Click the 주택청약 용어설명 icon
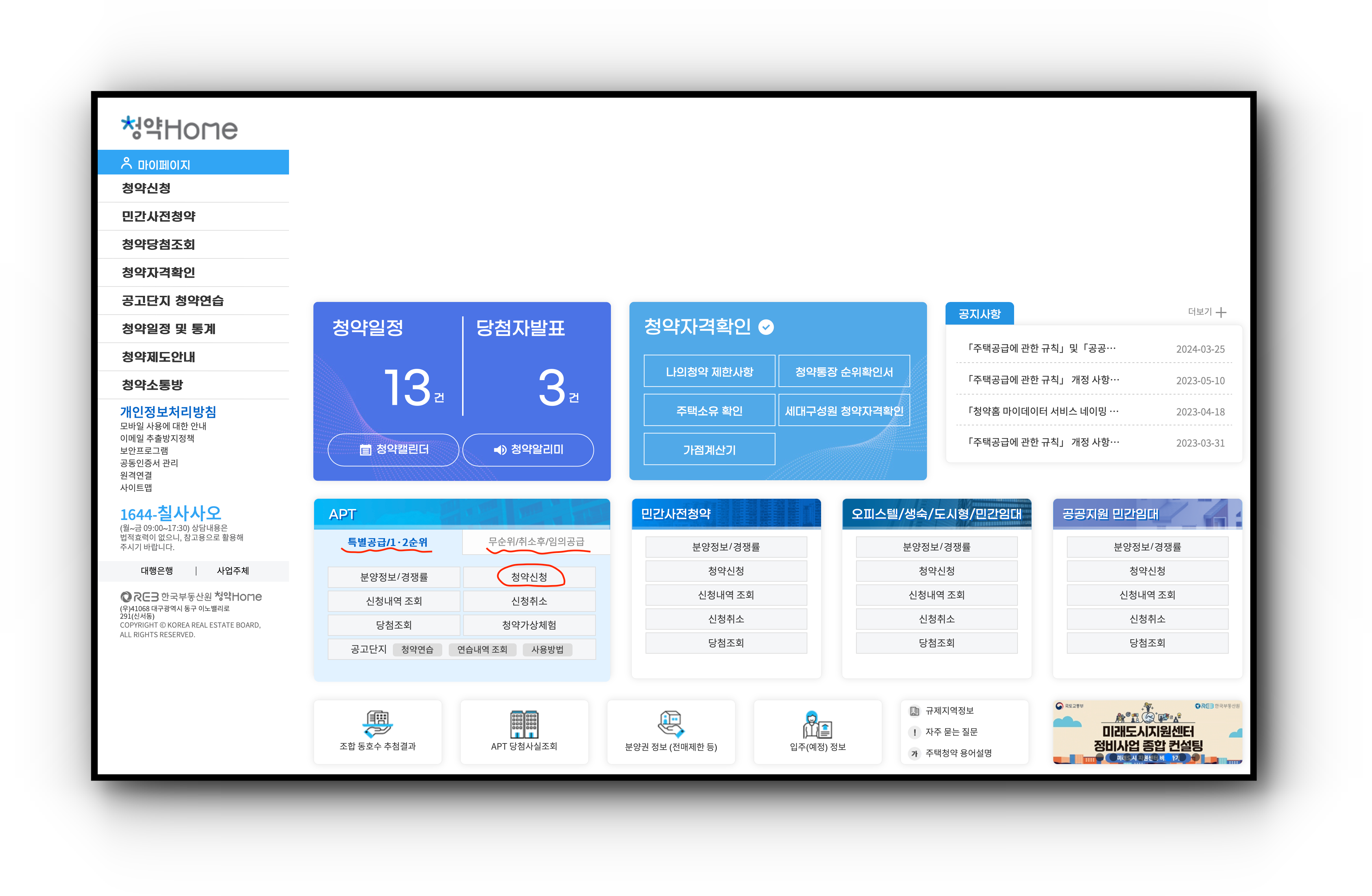Screen dimensions: 1372x896 914,753
